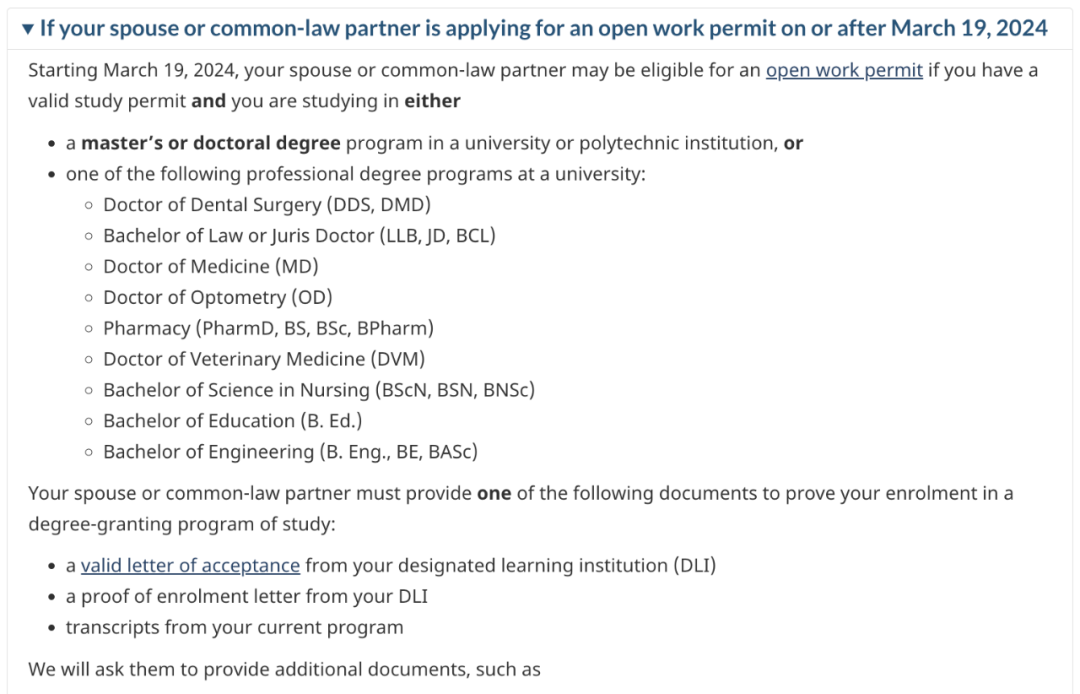Click the Bachelor of Education (B. Ed.) item
This screenshot has width=1080, height=694.
[x=232, y=421]
